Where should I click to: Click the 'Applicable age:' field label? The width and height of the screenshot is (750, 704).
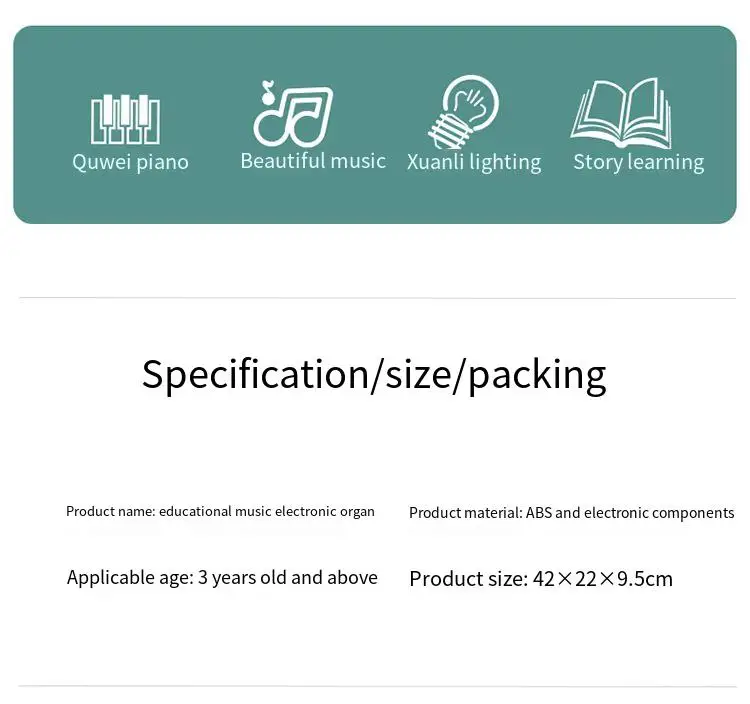coord(130,577)
